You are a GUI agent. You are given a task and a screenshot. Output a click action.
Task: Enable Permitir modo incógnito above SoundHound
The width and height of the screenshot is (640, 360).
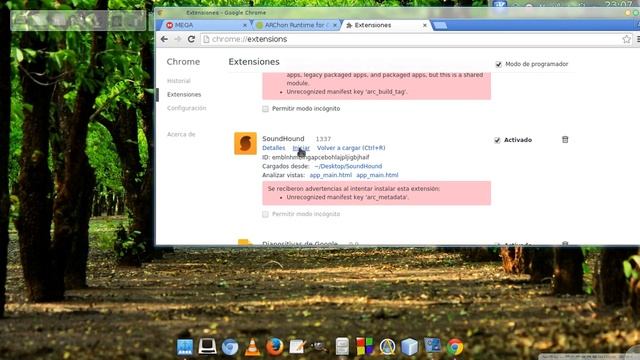click(x=265, y=109)
